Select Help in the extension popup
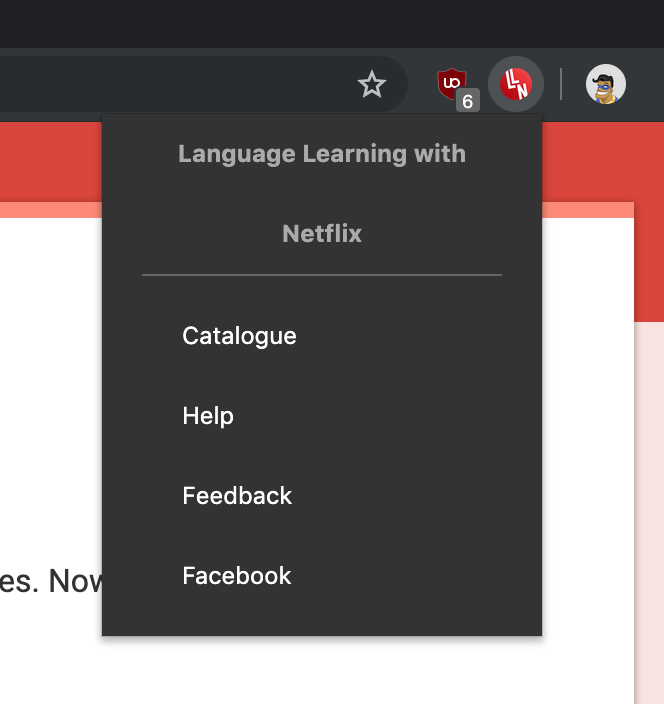This screenshot has height=704, width=664. (x=208, y=416)
